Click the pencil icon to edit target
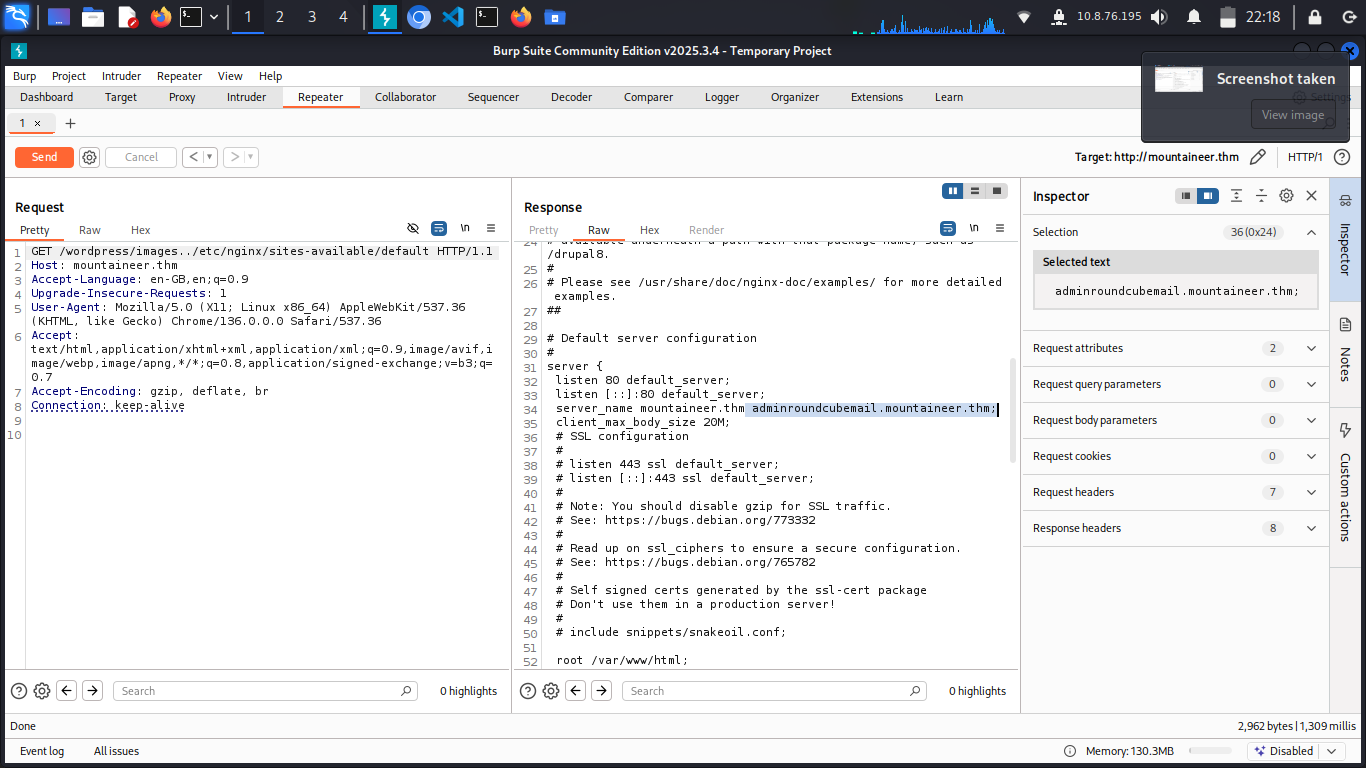The height and width of the screenshot is (768, 1366). click(x=1258, y=157)
